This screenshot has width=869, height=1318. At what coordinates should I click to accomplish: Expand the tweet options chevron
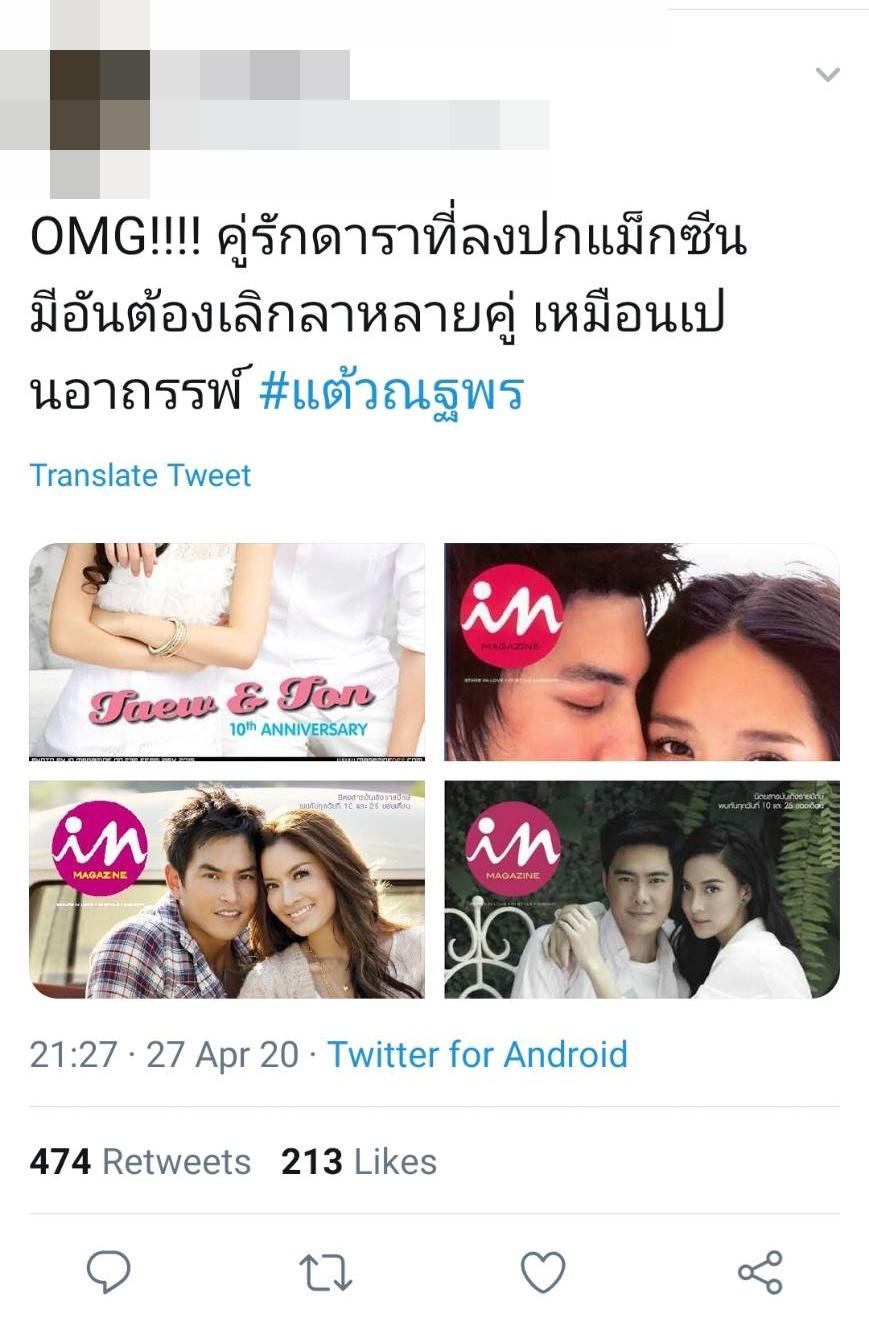click(827, 74)
